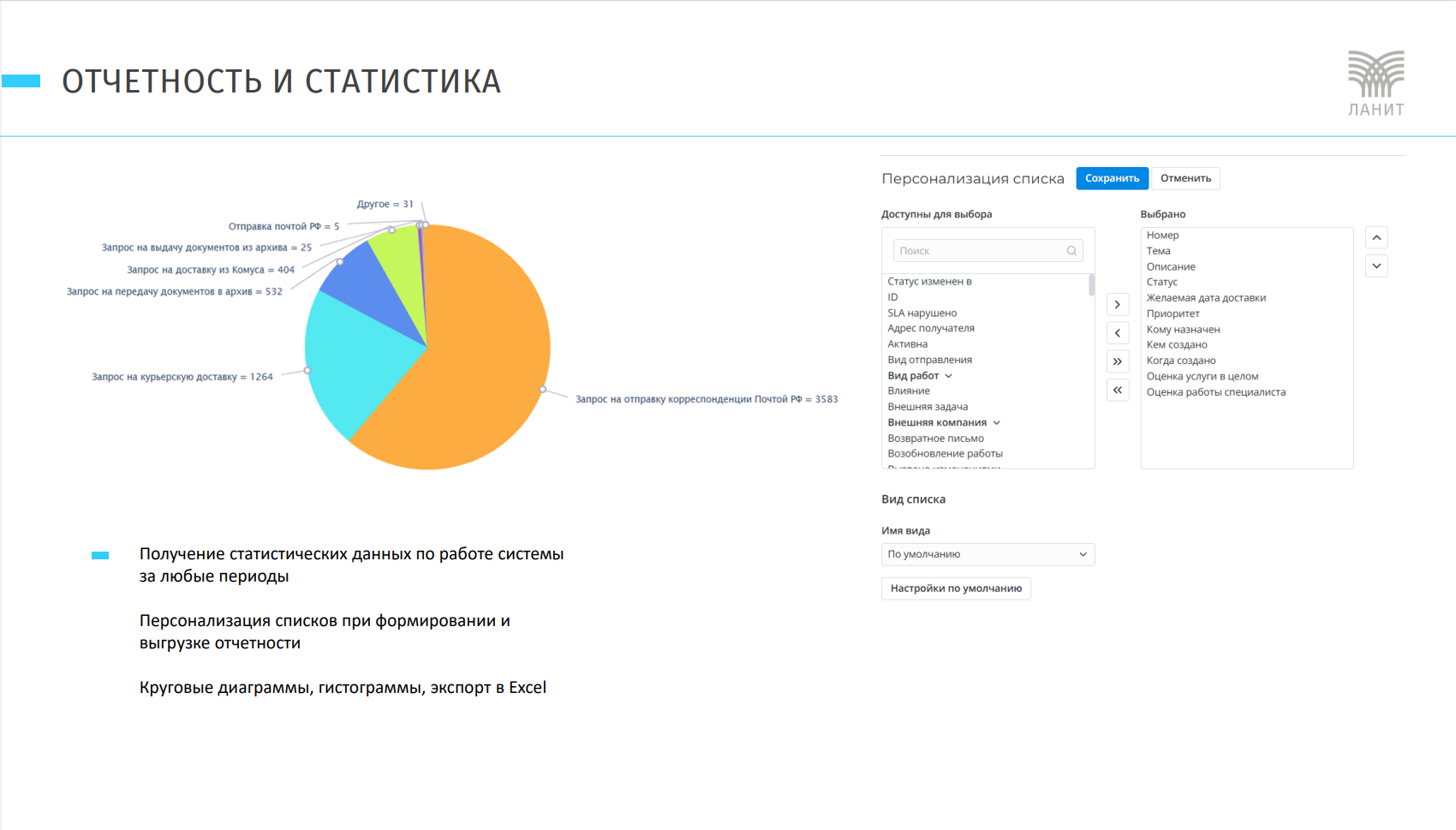
Task: Click the available list scrollbar
Action: (x=1091, y=285)
